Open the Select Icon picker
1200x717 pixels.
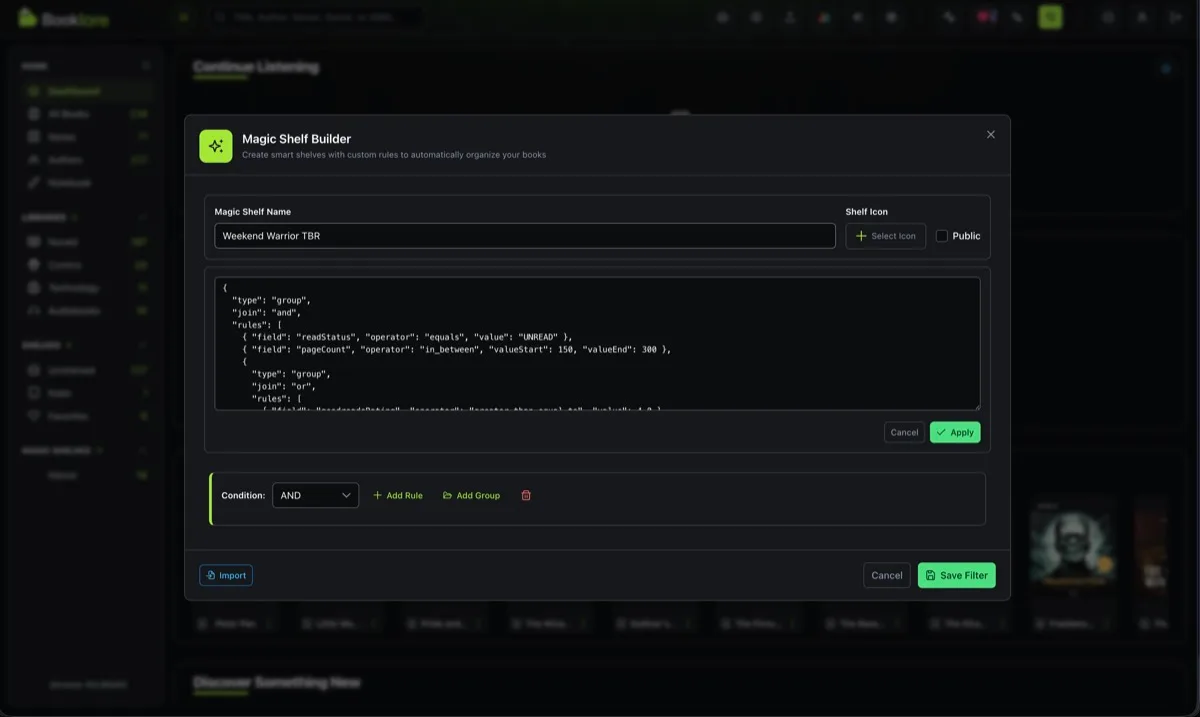(886, 236)
